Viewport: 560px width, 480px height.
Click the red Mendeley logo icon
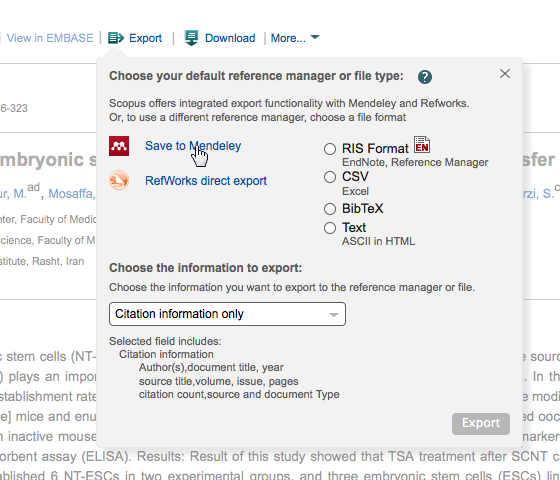(x=119, y=146)
